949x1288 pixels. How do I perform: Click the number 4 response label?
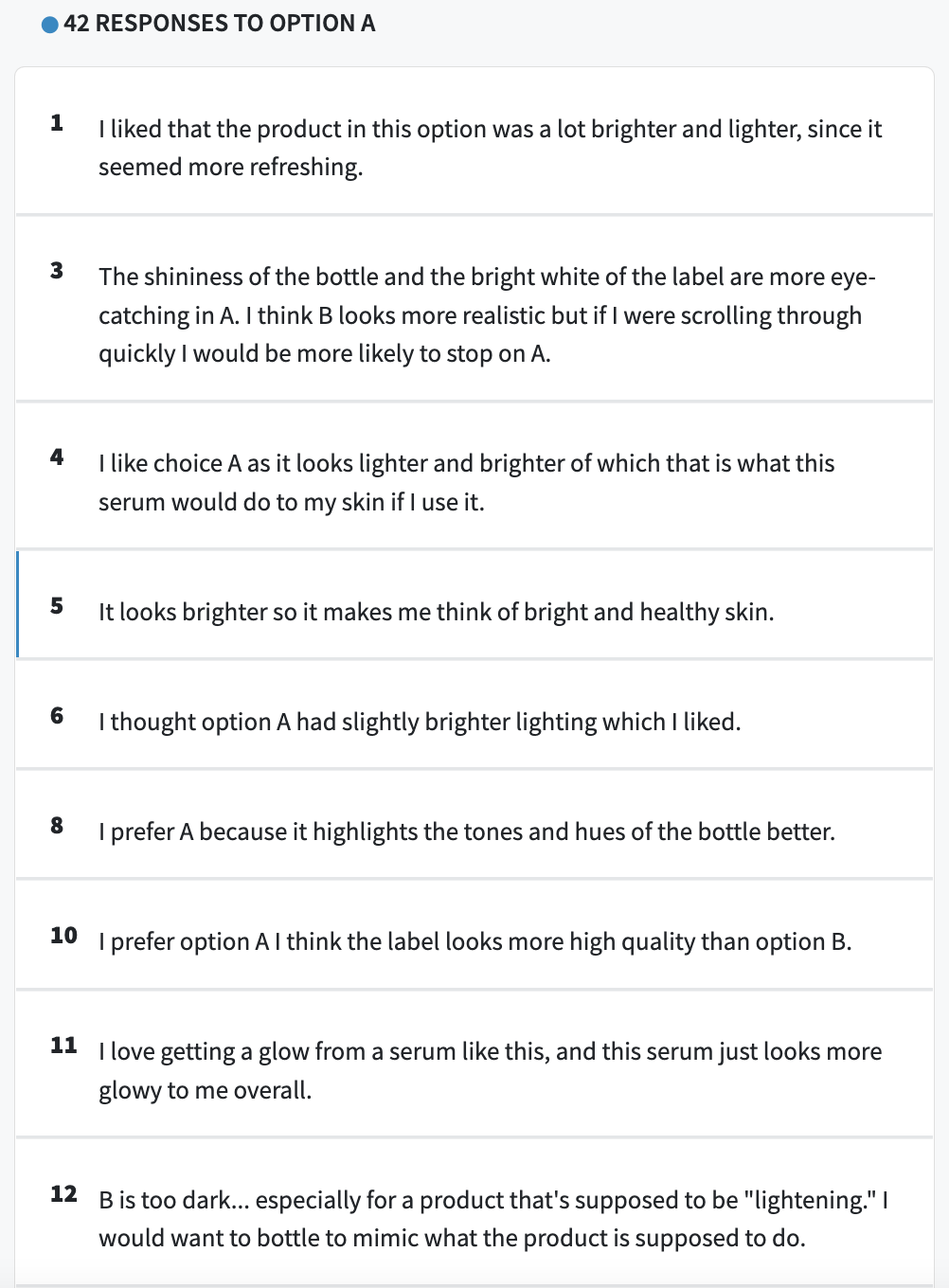click(57, 457)
